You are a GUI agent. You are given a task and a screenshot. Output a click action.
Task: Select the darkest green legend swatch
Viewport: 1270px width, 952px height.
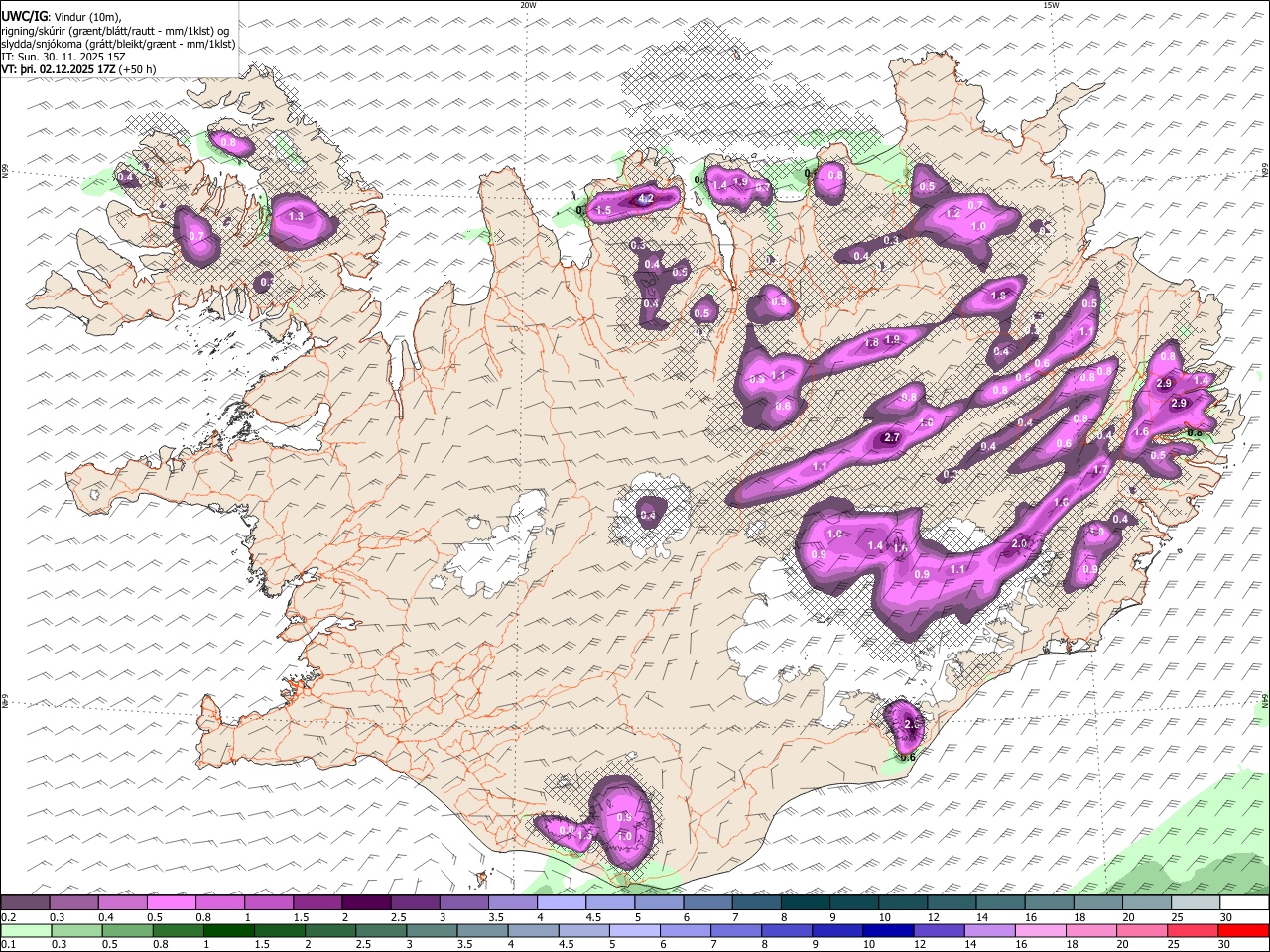point(228,931)
